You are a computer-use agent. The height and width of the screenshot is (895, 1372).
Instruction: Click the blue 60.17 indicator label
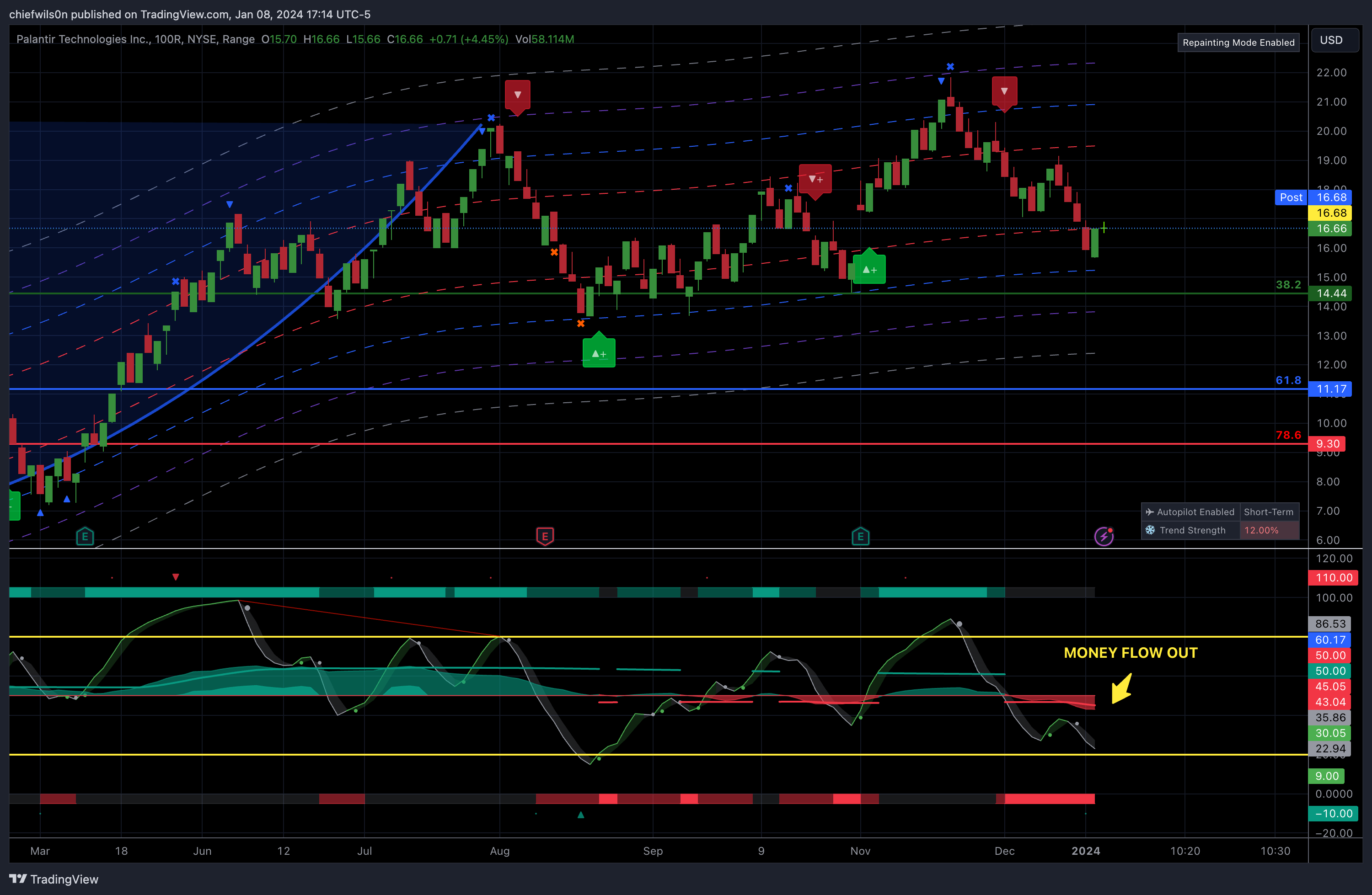click(x=1329, y=639)
